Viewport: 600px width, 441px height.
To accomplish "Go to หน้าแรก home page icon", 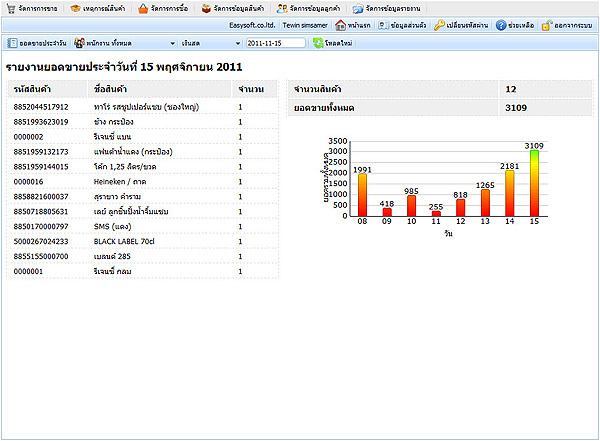I will coord(340,25).
